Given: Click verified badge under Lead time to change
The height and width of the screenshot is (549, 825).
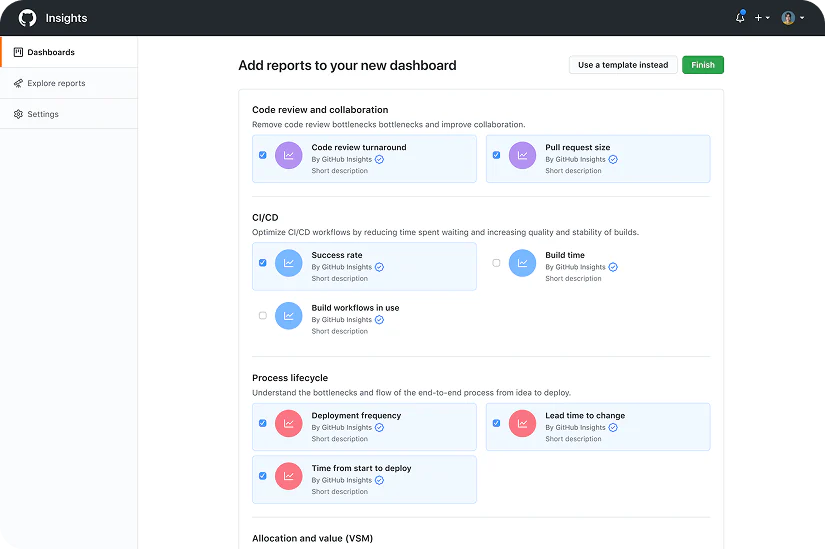Looking at the screenshot, I should pos(613,427).
